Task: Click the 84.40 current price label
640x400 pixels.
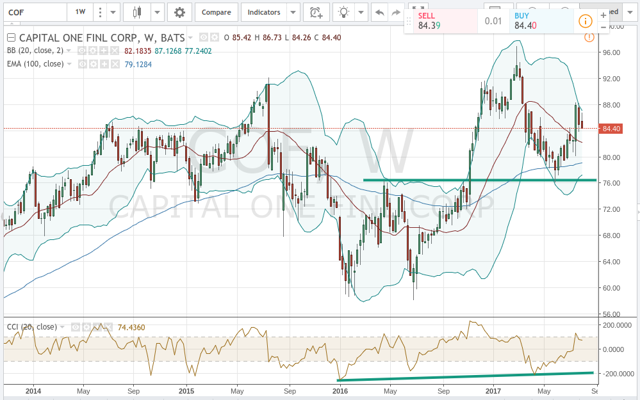Action: [611, 129]
